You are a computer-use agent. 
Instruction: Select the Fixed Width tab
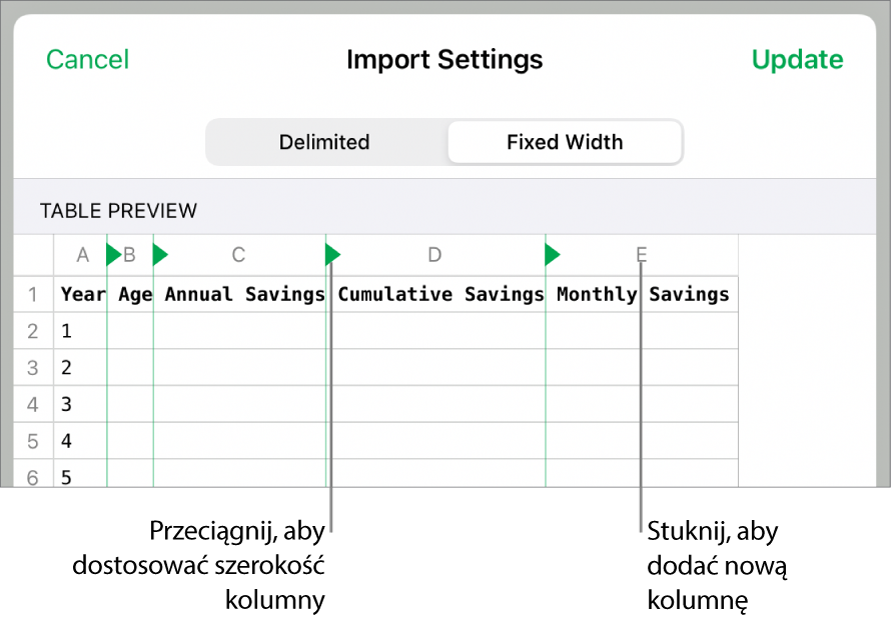[564, 142]
